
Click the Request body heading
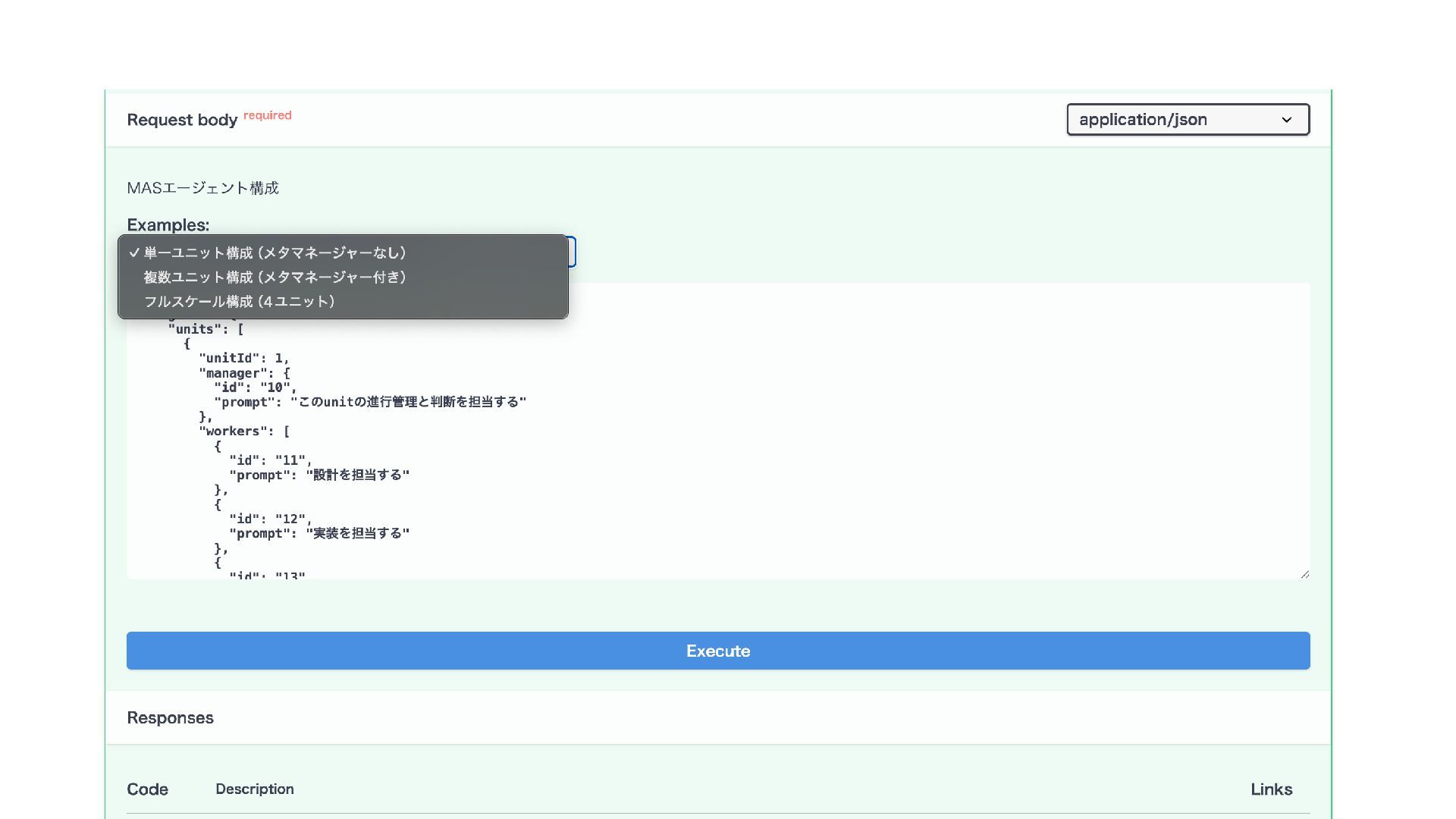point(182,120)
